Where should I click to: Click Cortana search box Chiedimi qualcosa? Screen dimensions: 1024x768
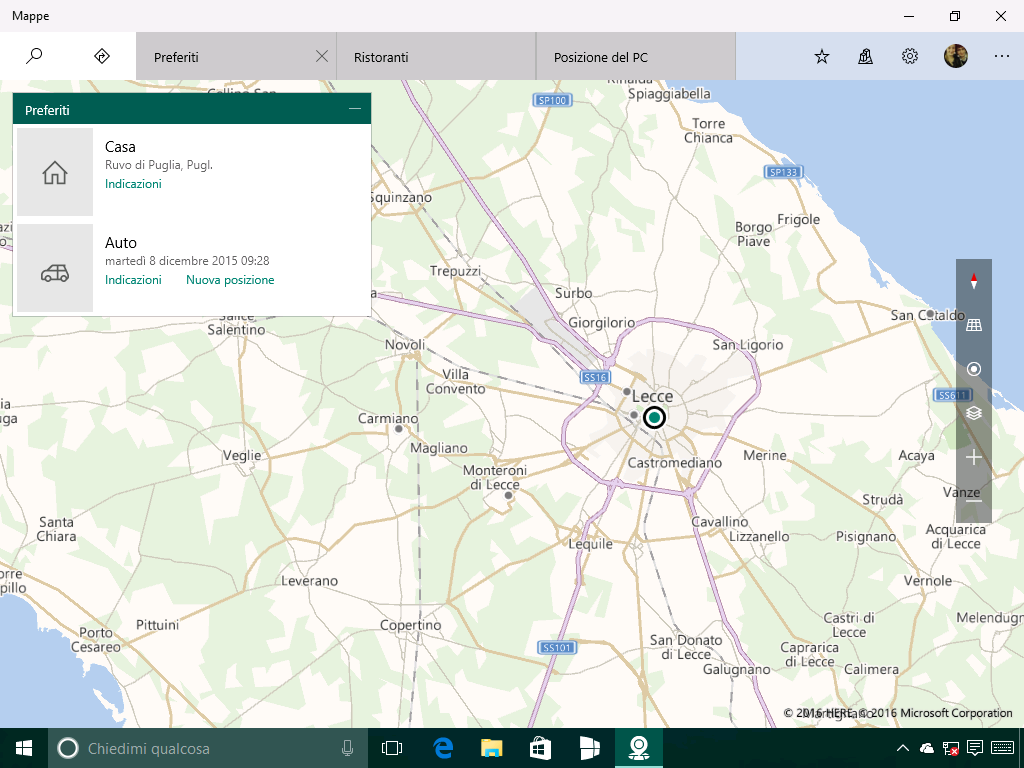[208, 748]
